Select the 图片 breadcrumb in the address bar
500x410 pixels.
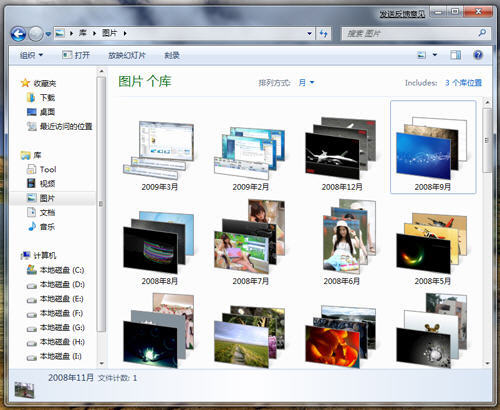coord(110,33)
